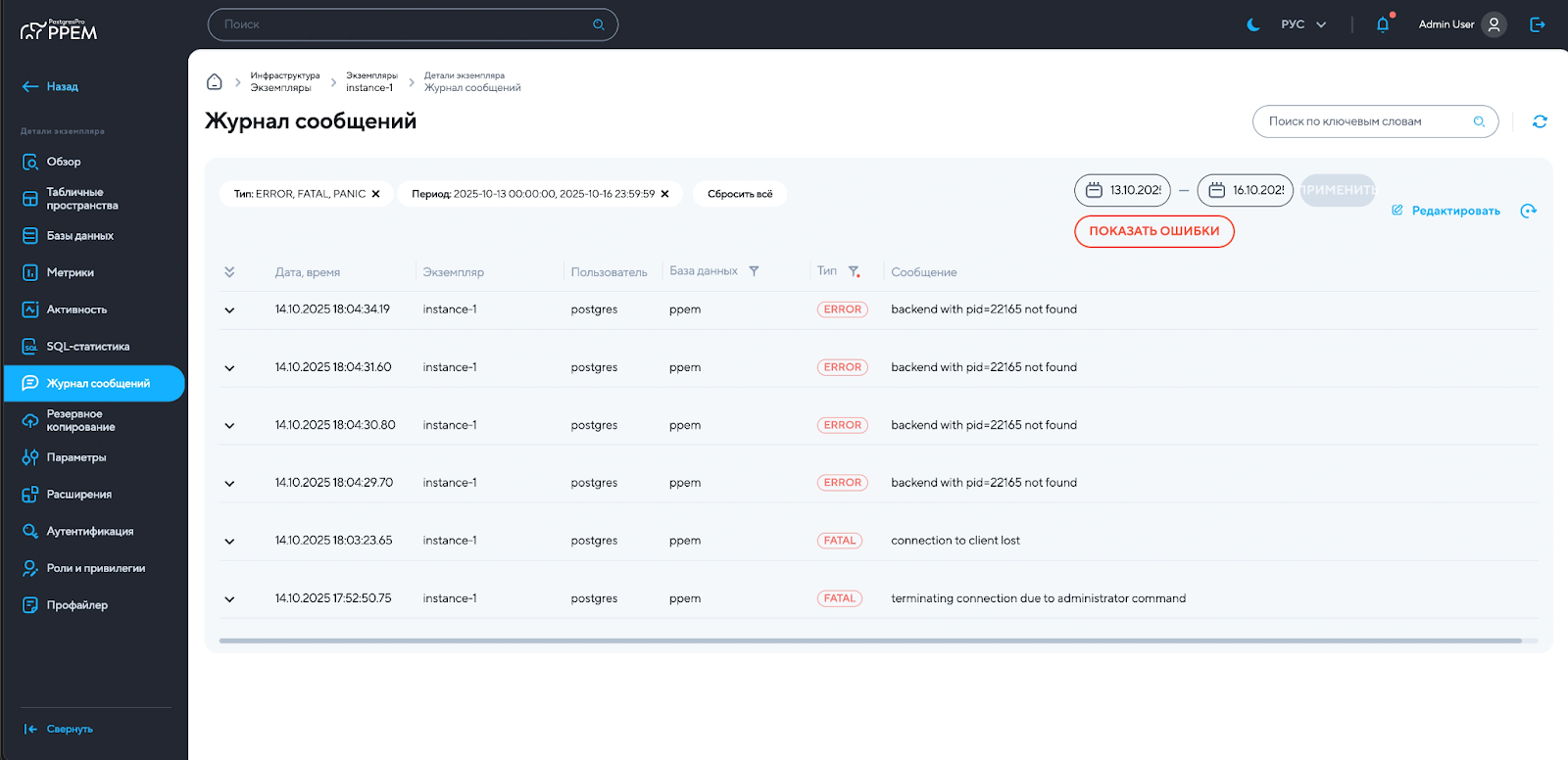Open notifications bell
Viewport: 1568px width, 760px height.
pyautogui.click(x=1383, y=24)
